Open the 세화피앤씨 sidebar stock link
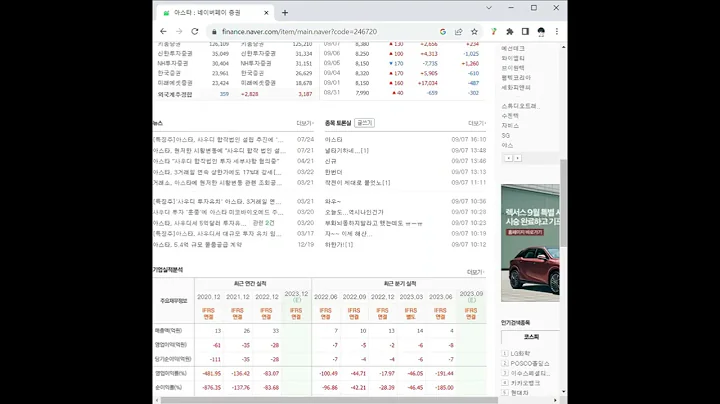The width and height of the screenshot is (720, 404). tap(516, 87)
